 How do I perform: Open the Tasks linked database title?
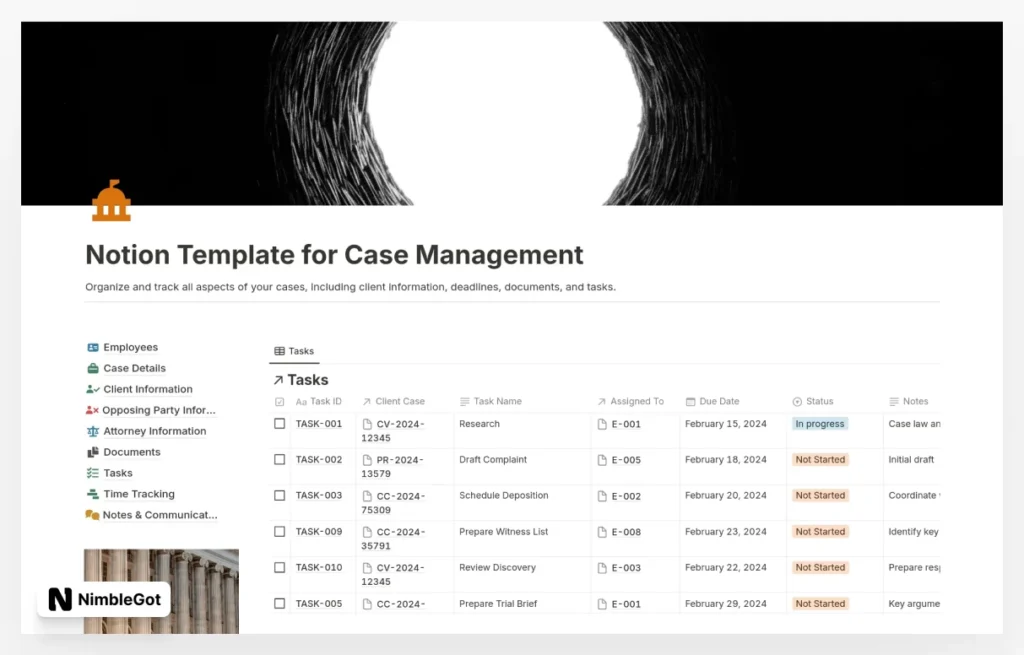click(x=307, y=380)
